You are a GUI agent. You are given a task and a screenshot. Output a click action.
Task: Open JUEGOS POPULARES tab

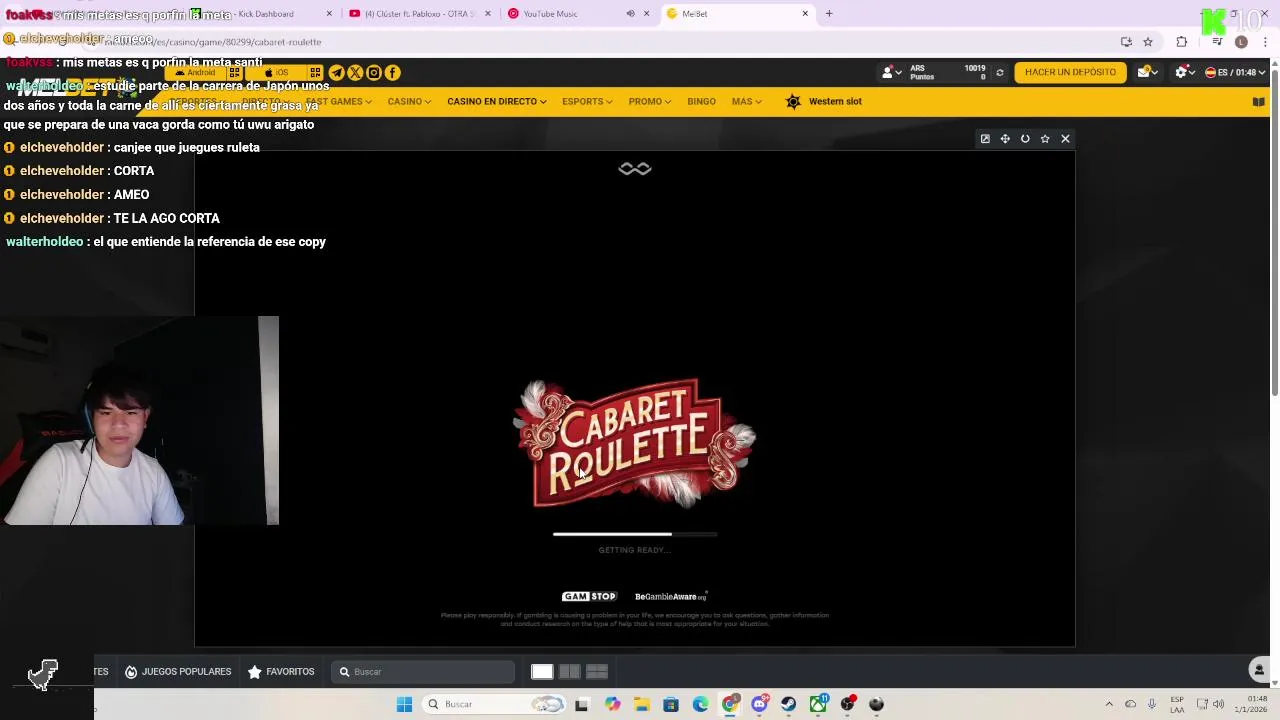178,672
